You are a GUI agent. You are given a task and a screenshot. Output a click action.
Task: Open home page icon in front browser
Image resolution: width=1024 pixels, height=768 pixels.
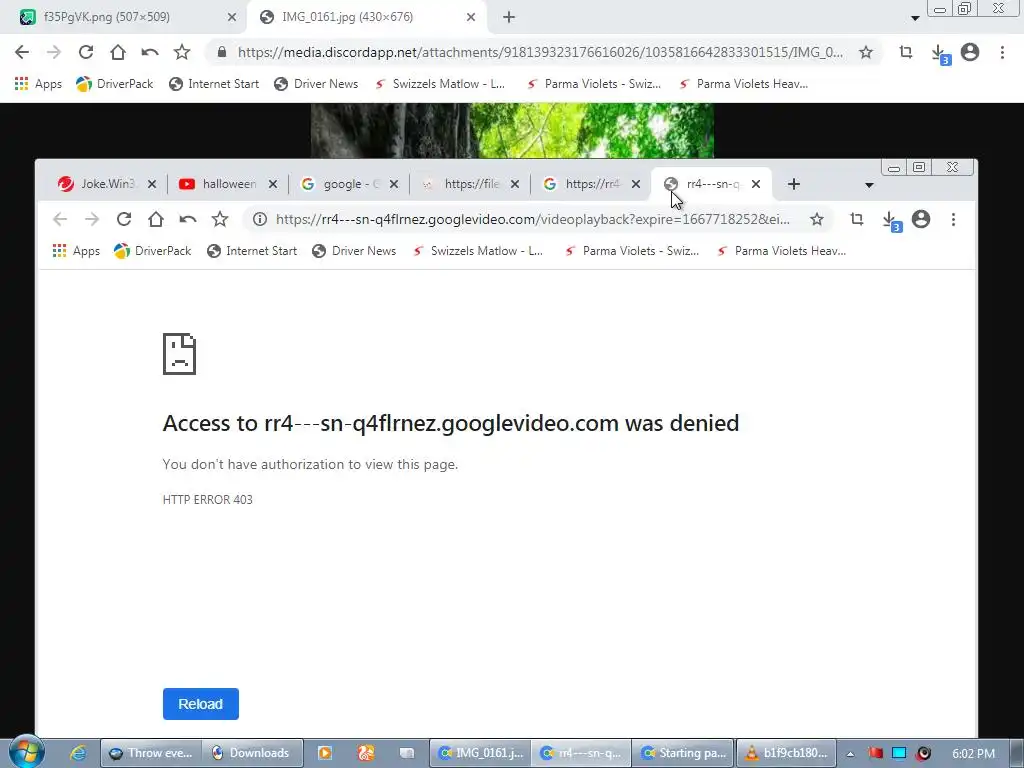[x=155, y=219]
